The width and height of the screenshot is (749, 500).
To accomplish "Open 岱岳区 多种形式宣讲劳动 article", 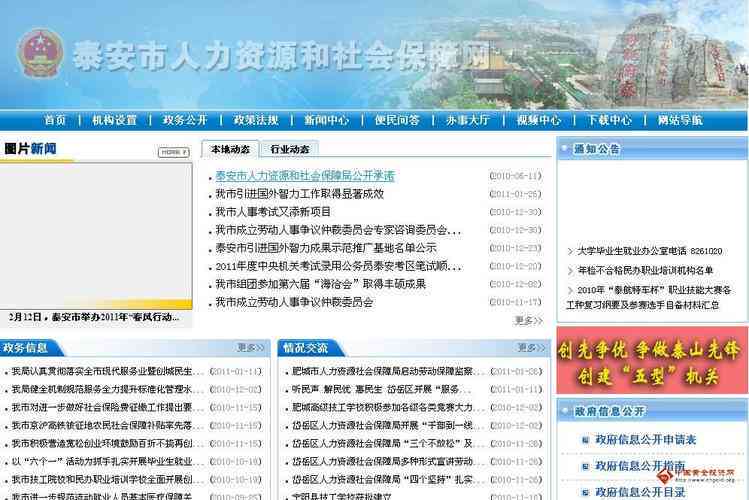I will click(388, 462).
